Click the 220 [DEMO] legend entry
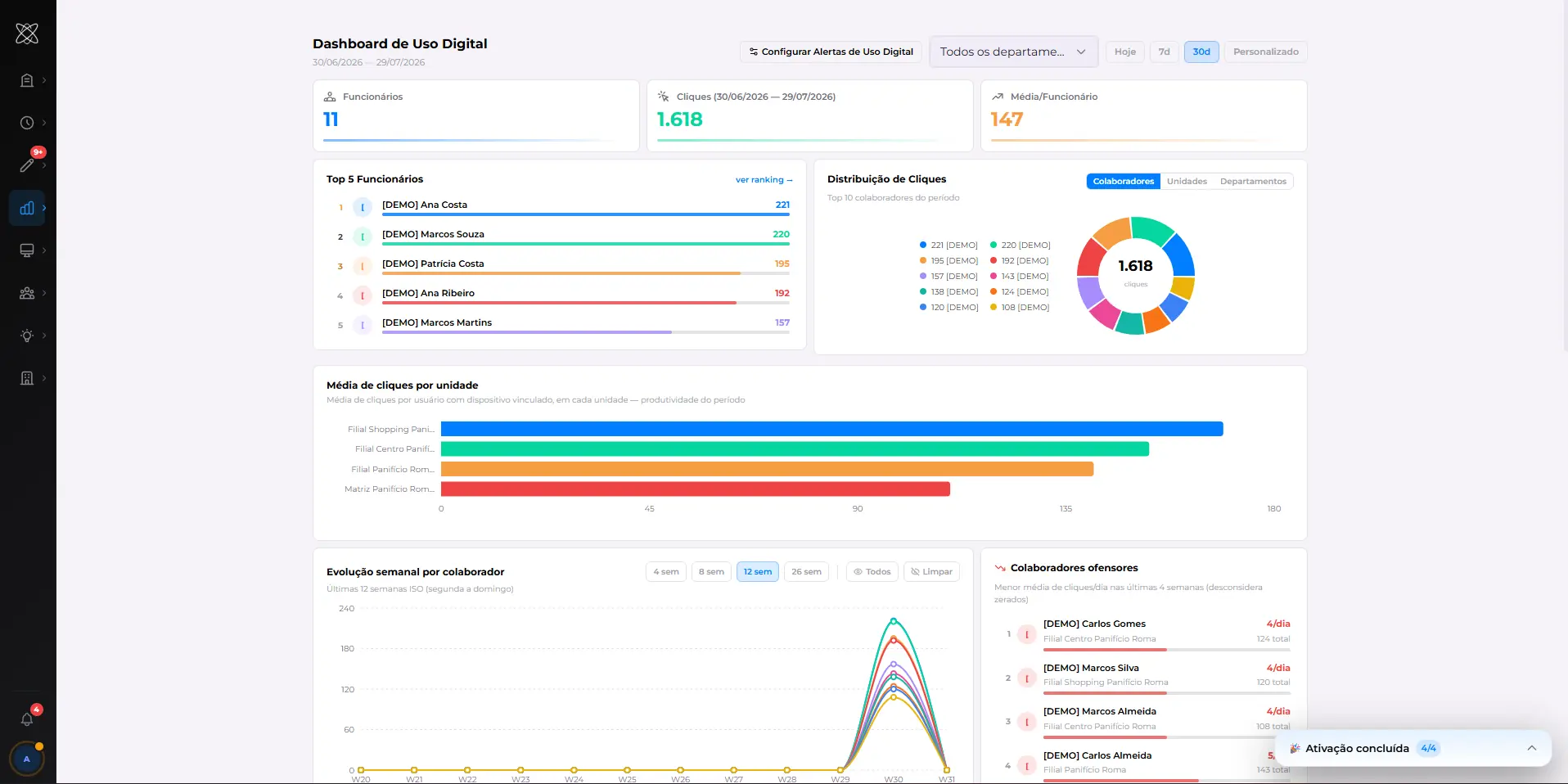The height and width of the screenshot is (784, 1568). [x=1020, y=245]
